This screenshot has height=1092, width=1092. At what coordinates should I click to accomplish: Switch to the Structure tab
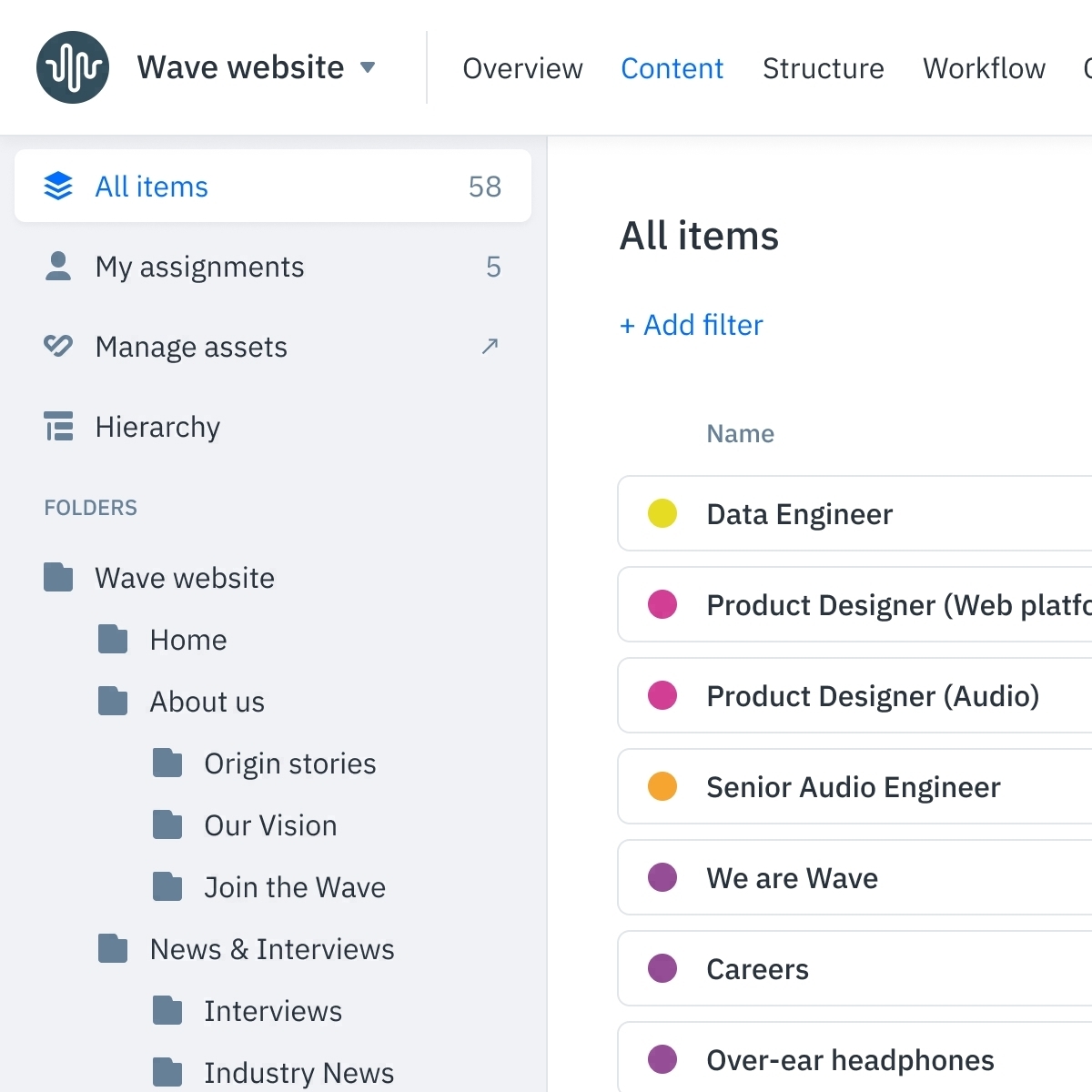[823, 68]
